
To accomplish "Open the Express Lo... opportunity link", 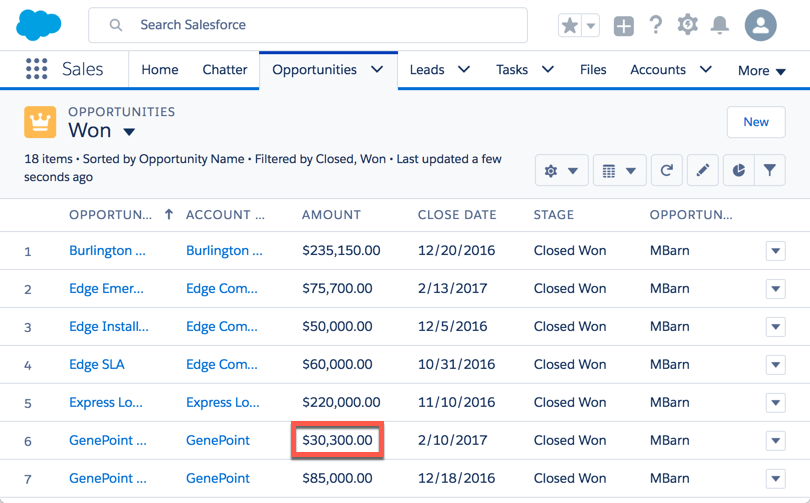I will pyautogui.click(x=106, y=402).
